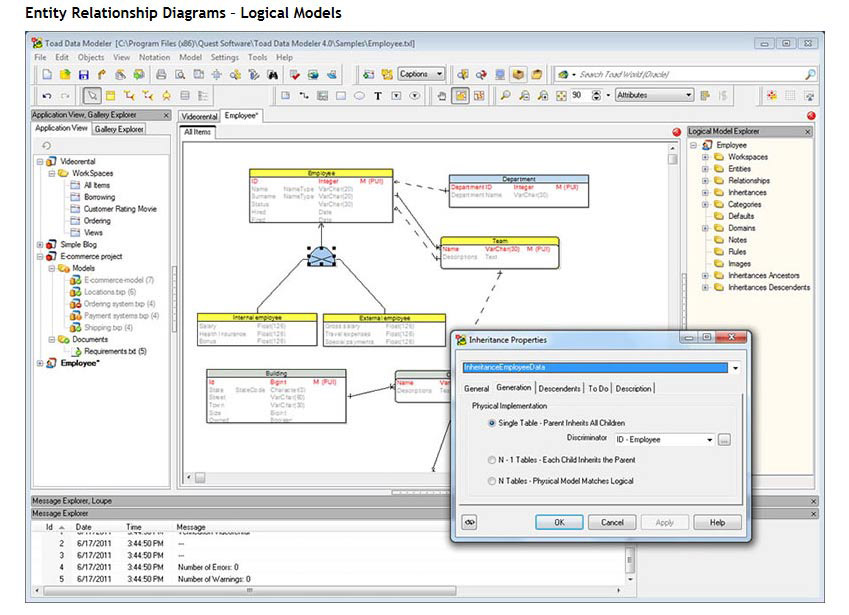Select Borrowing workspace in tree
This screenshot has width=849, height=615.
[x=99, y=197]
